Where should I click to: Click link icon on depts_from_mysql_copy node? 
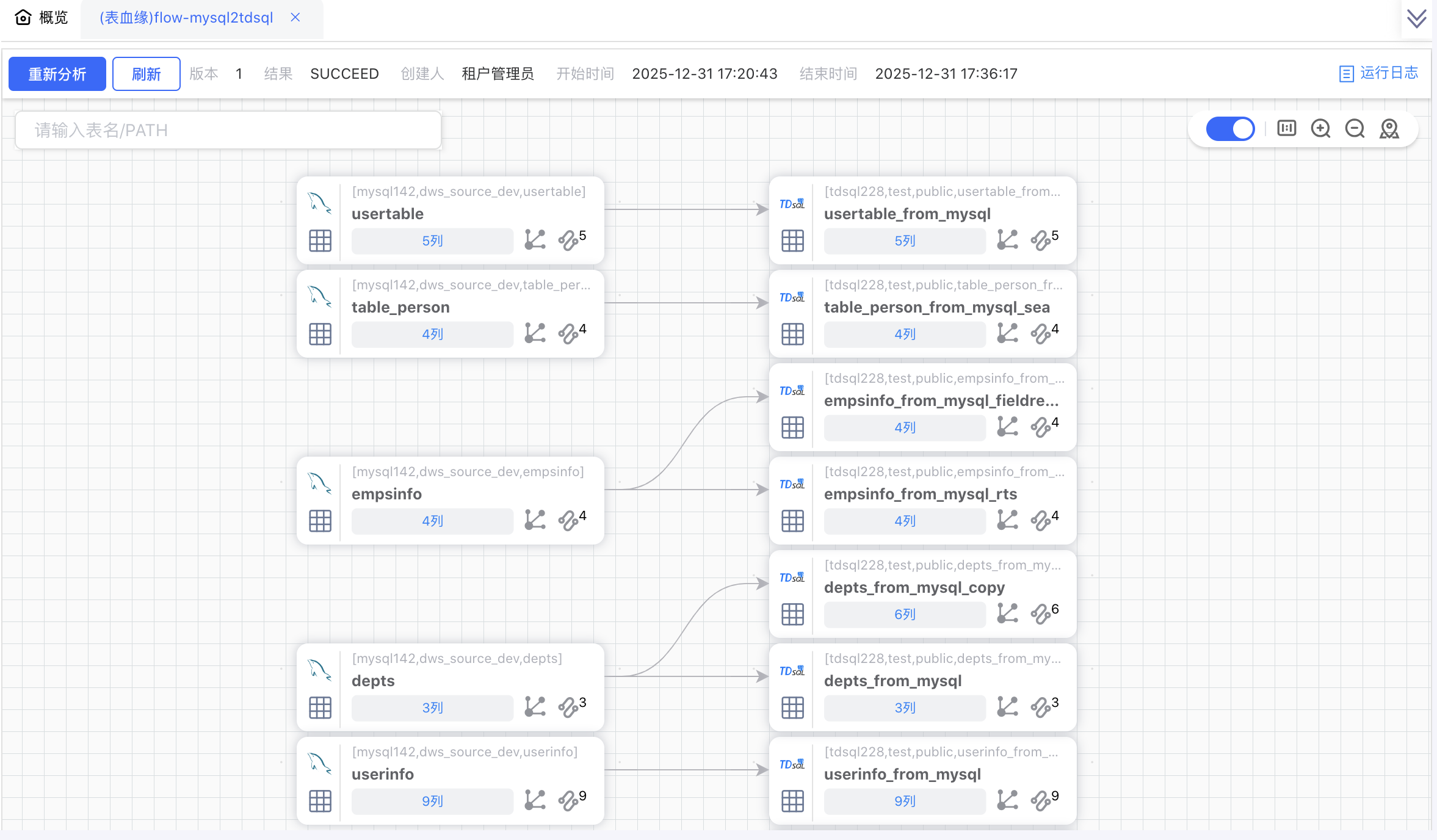1041,614
